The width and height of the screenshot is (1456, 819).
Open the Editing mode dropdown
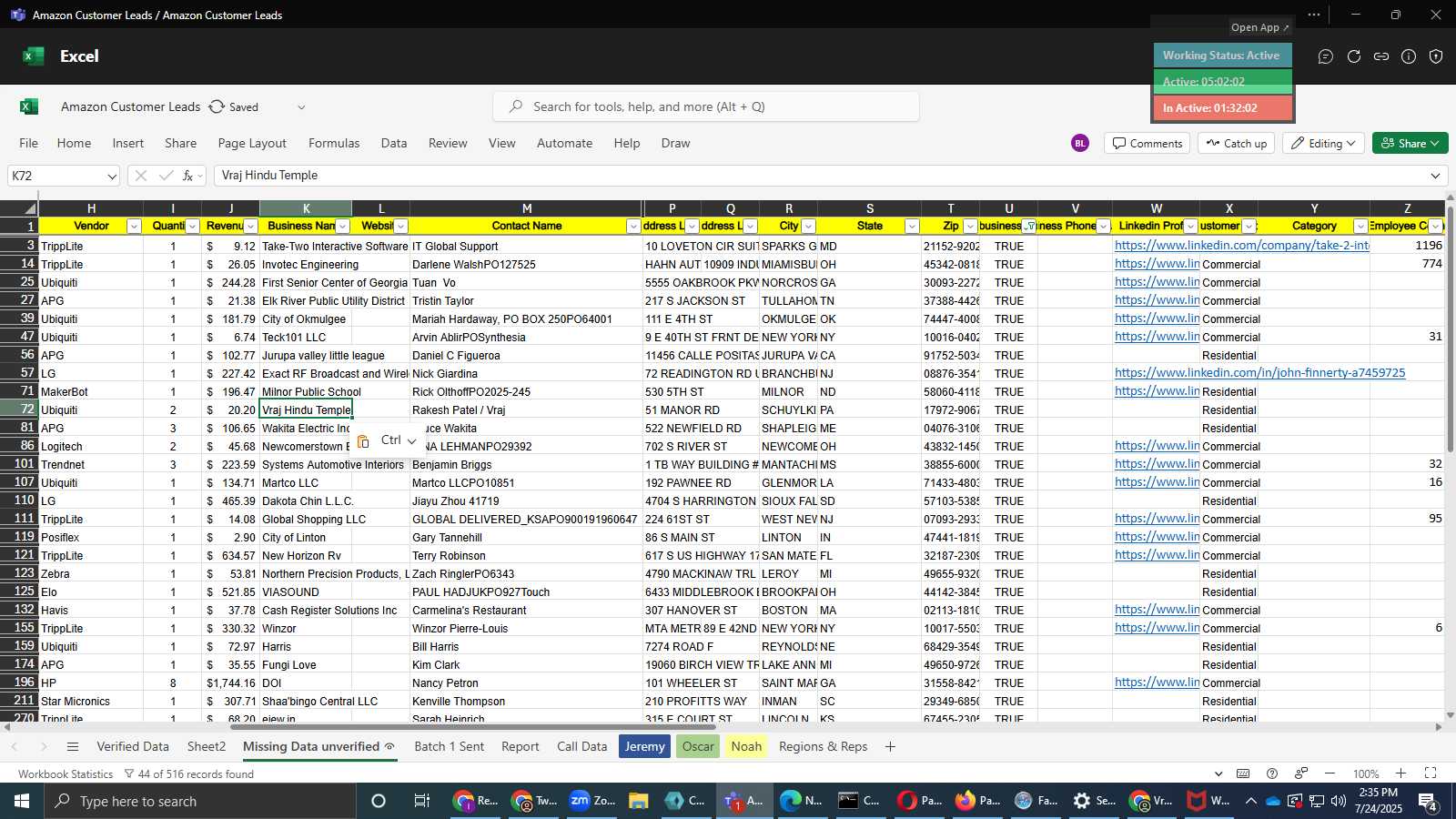[x=1325, y=143]
